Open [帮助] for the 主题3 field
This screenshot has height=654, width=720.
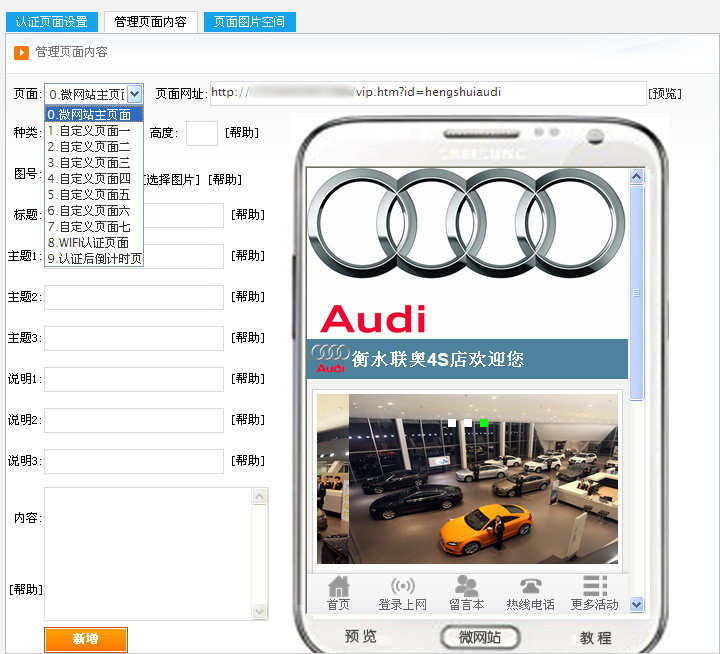(x=248, y=338)
